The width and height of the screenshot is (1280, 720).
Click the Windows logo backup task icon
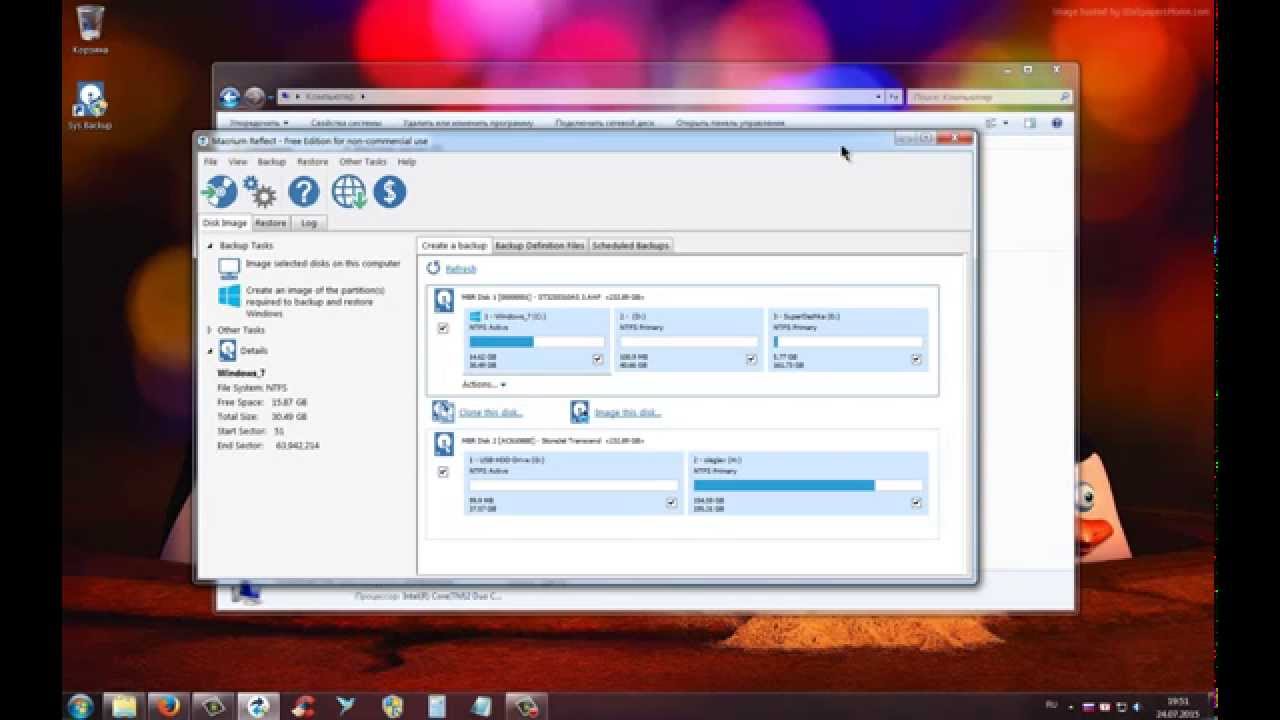229,296
